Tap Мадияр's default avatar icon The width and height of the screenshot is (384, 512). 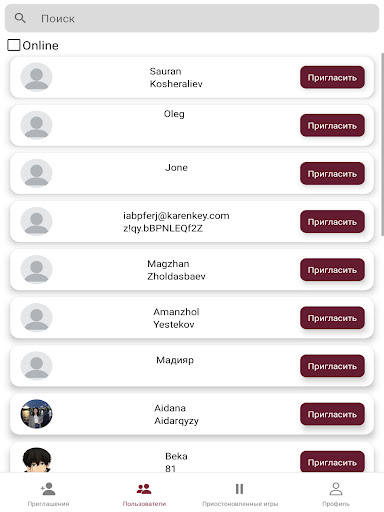36,366
